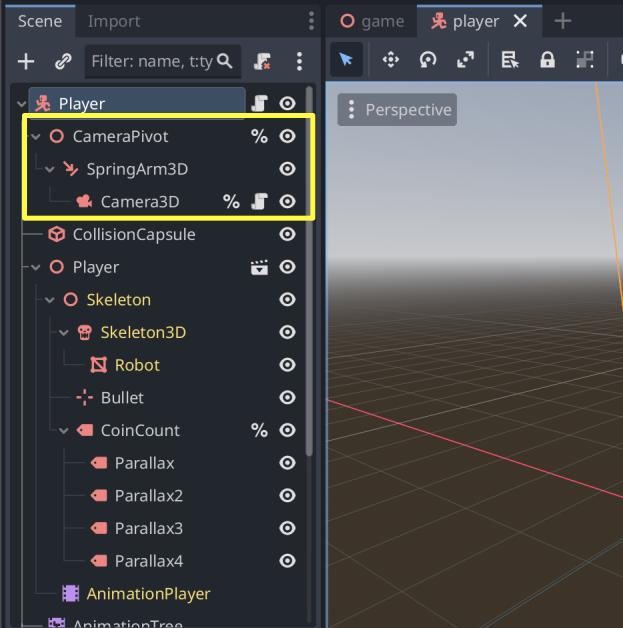Collapse the CoinCount node

click(x=64, y=431)
